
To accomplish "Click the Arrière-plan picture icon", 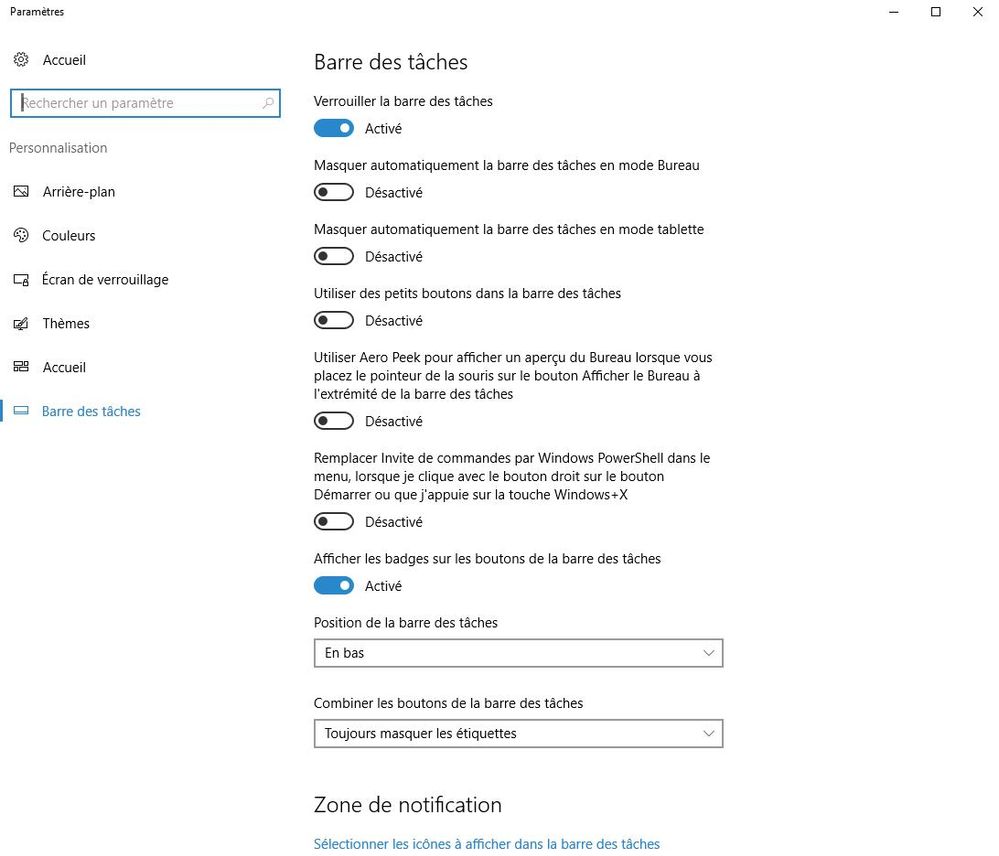I will pos(21,192).
